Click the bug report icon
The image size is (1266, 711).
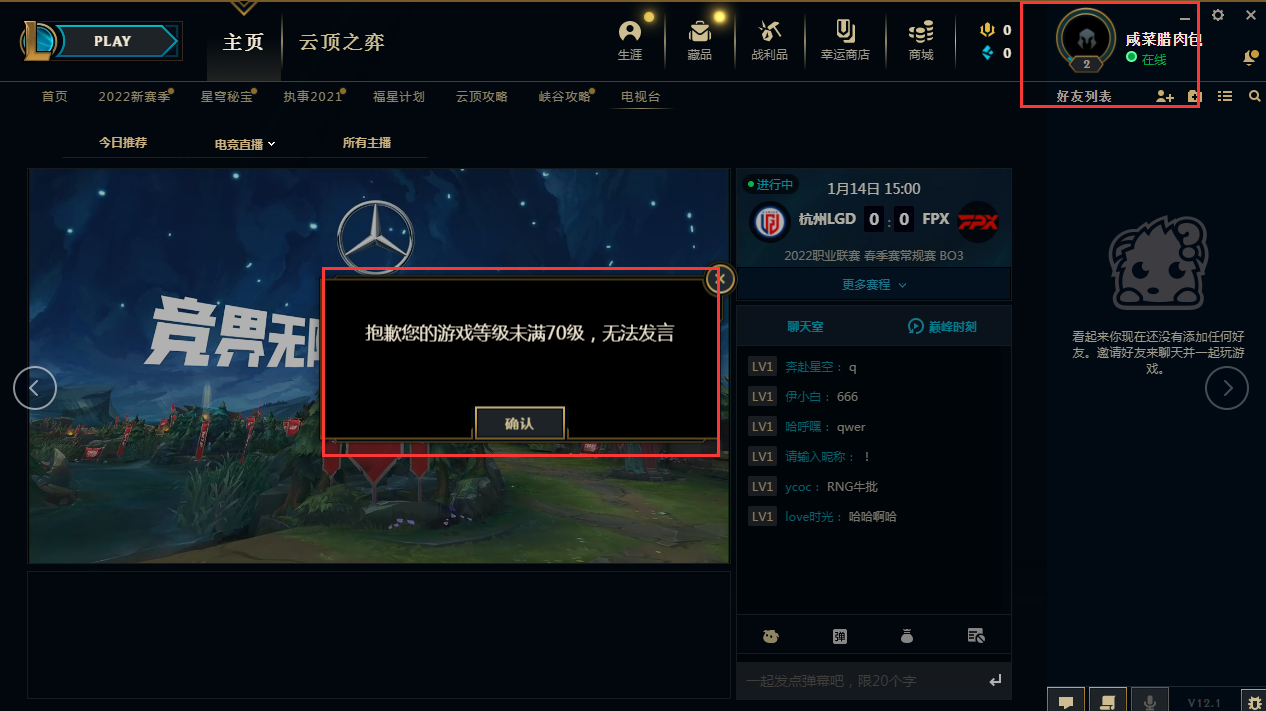point(1253,702)
